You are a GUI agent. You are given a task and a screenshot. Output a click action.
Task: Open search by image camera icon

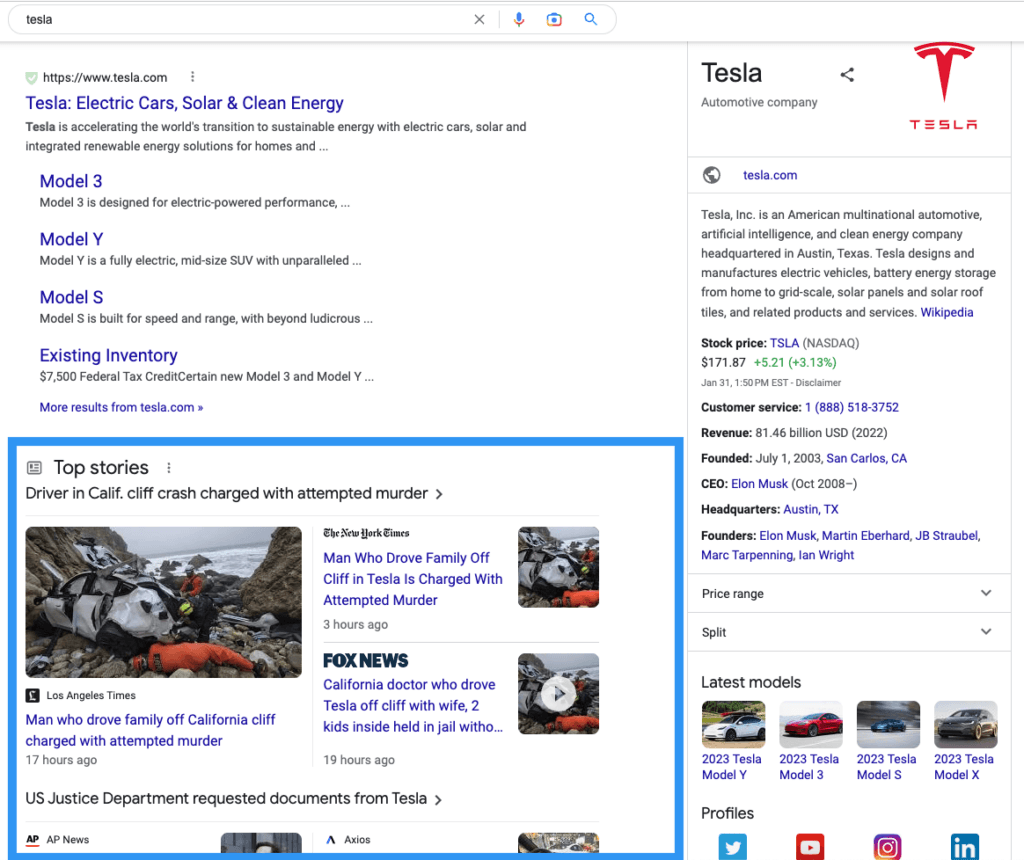coord(554,20)
